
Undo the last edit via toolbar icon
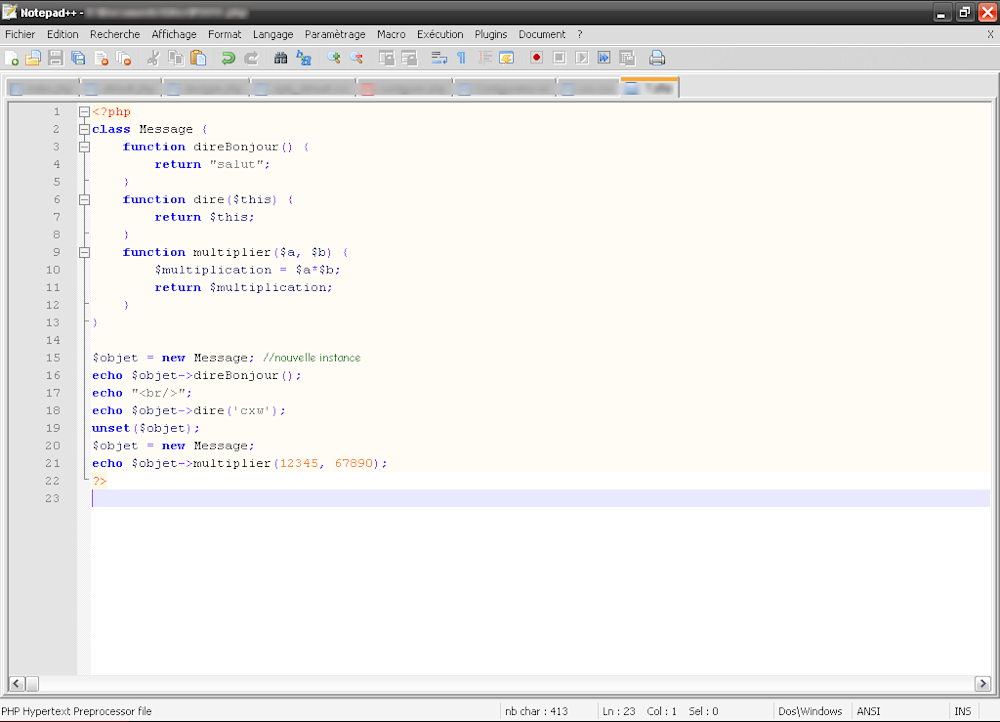pos(229,58)
